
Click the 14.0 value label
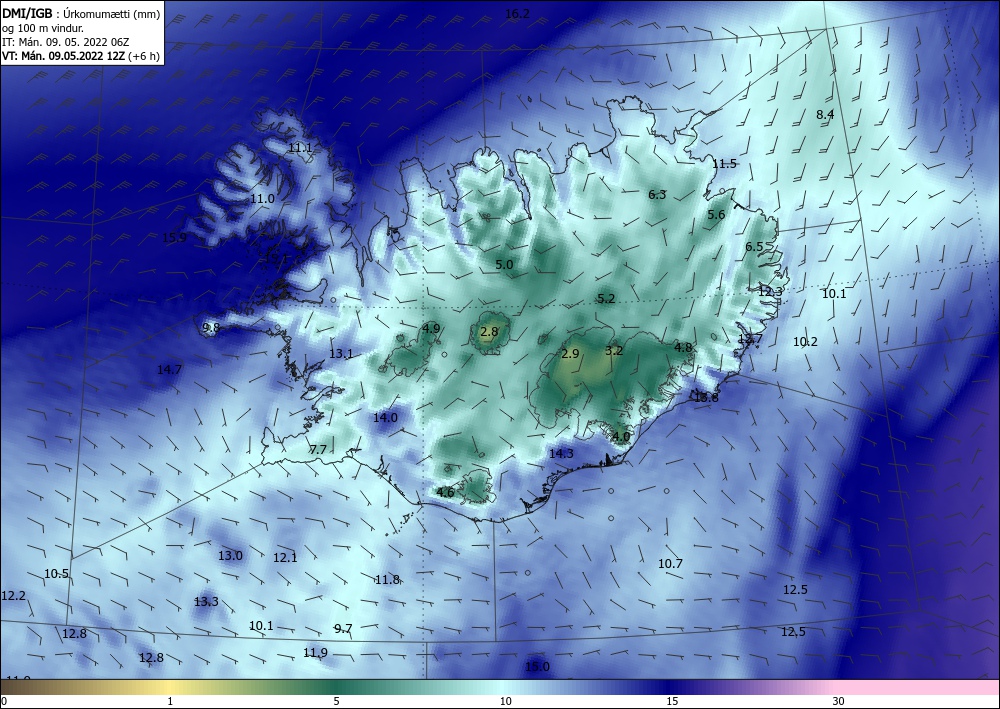tap(385, 418)
